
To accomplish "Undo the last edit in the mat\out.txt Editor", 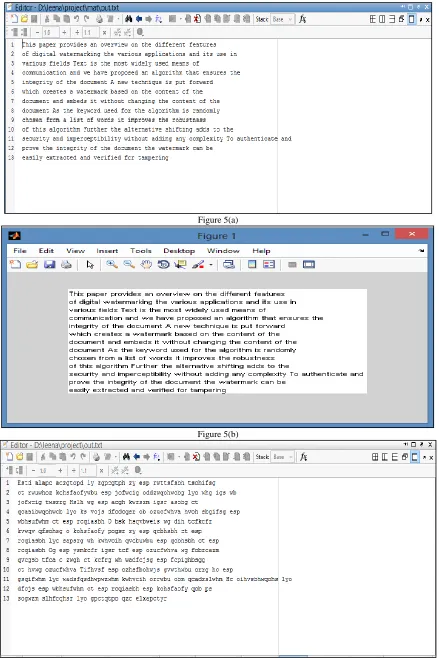I will click(77, 19).
